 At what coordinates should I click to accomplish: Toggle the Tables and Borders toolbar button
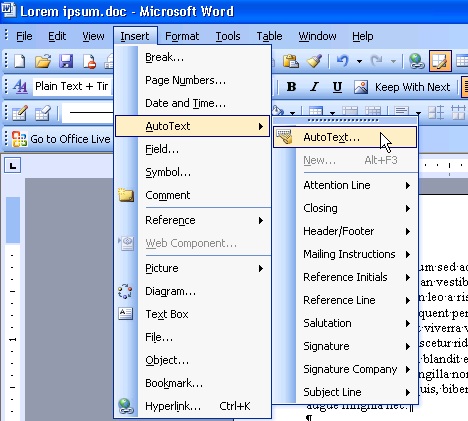[440, 61]
